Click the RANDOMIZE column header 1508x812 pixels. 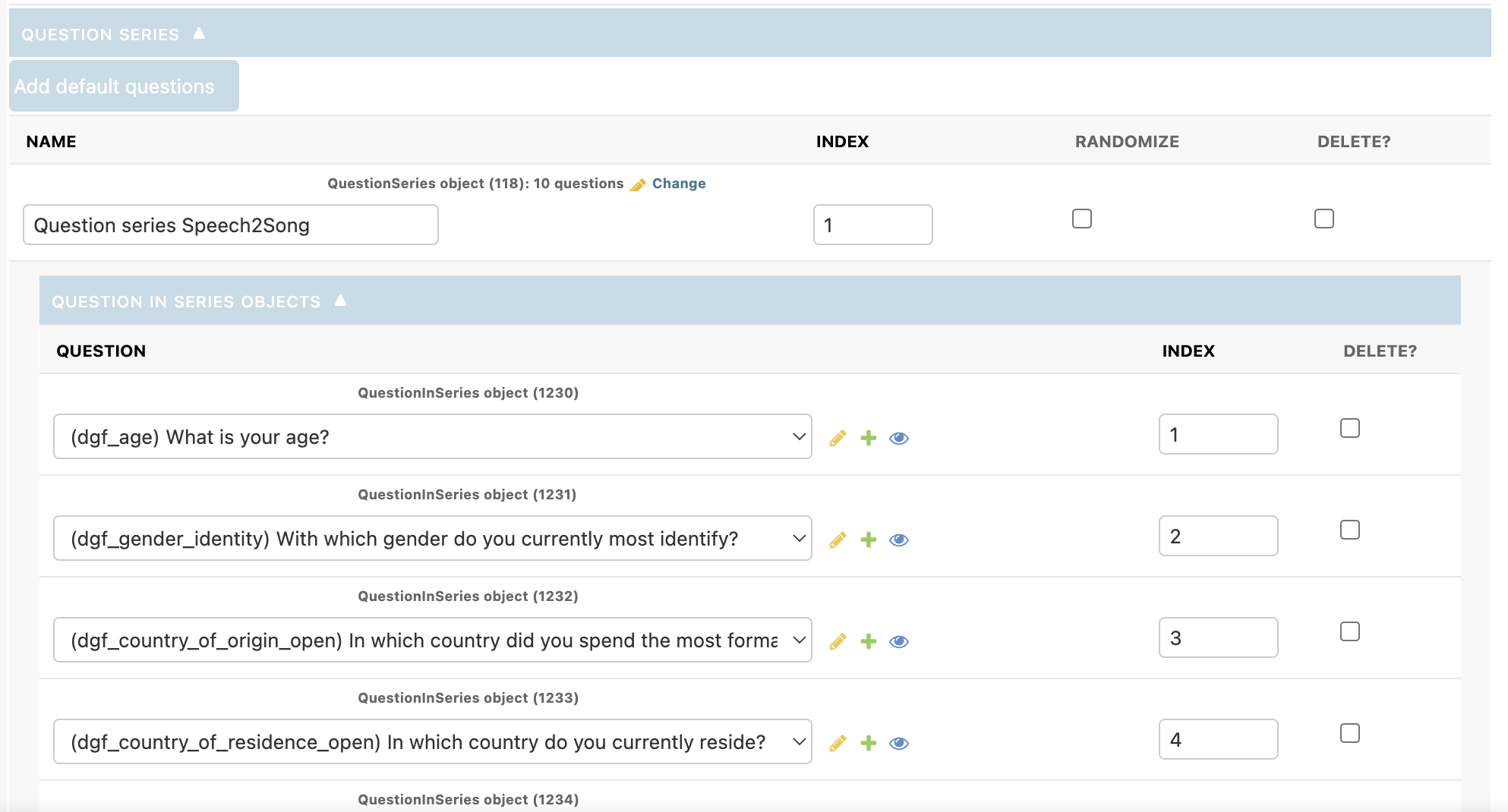[1127, 142]
